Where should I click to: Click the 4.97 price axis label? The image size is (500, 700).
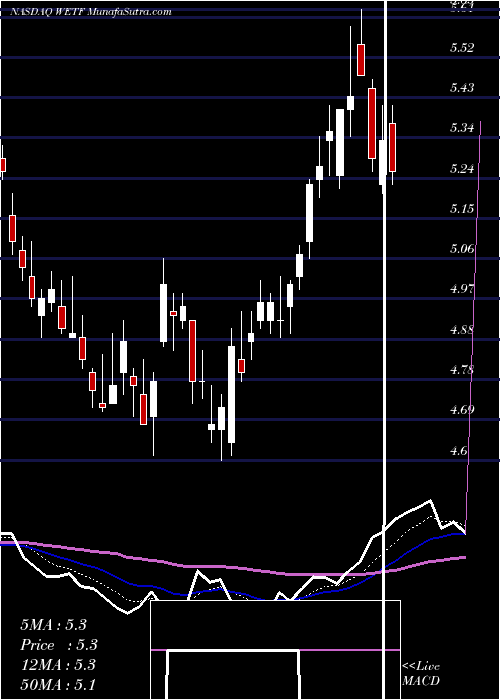pos(462,289)
